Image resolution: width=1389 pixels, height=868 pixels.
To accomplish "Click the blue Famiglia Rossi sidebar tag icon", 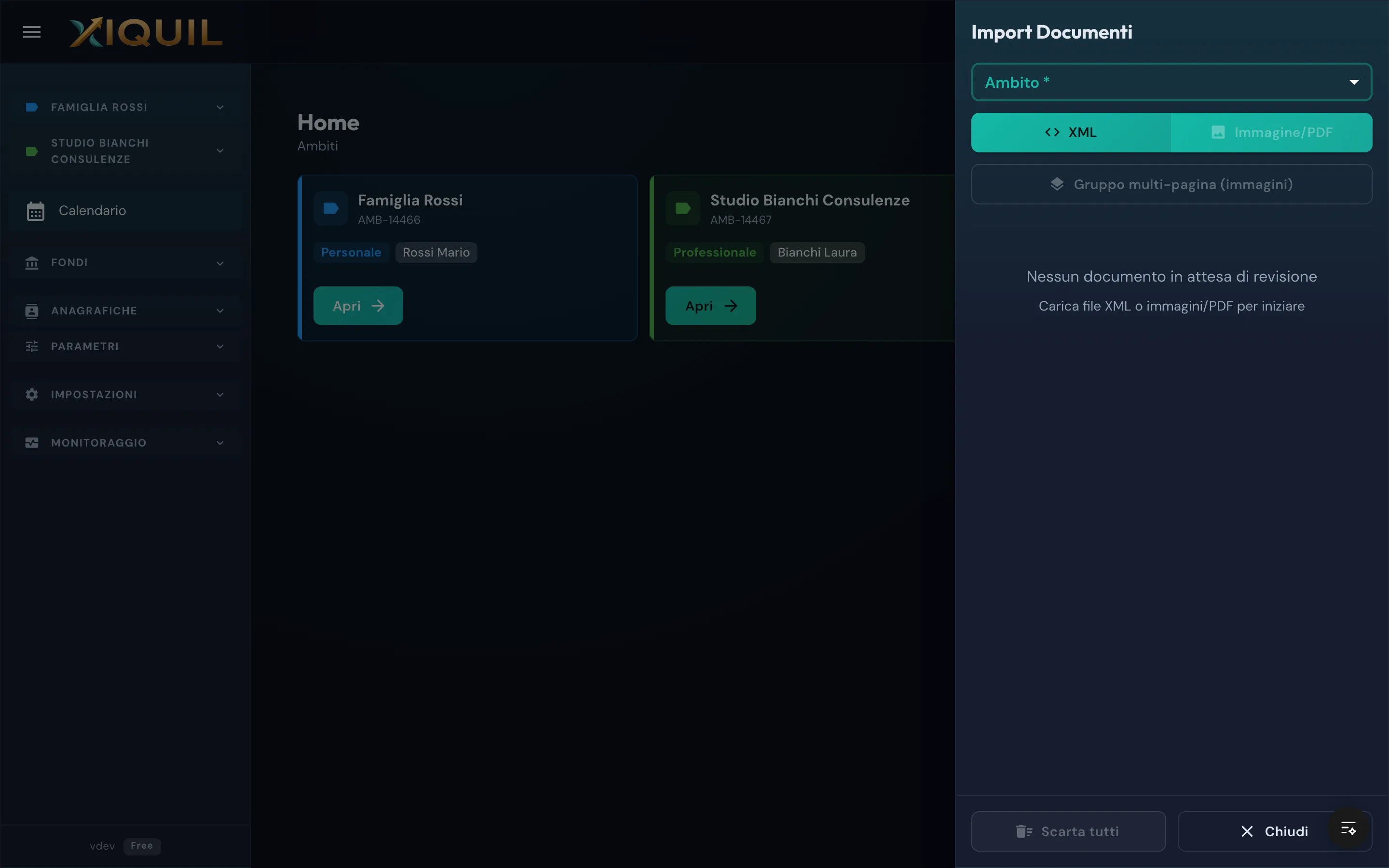I will [x=32, y=108].
